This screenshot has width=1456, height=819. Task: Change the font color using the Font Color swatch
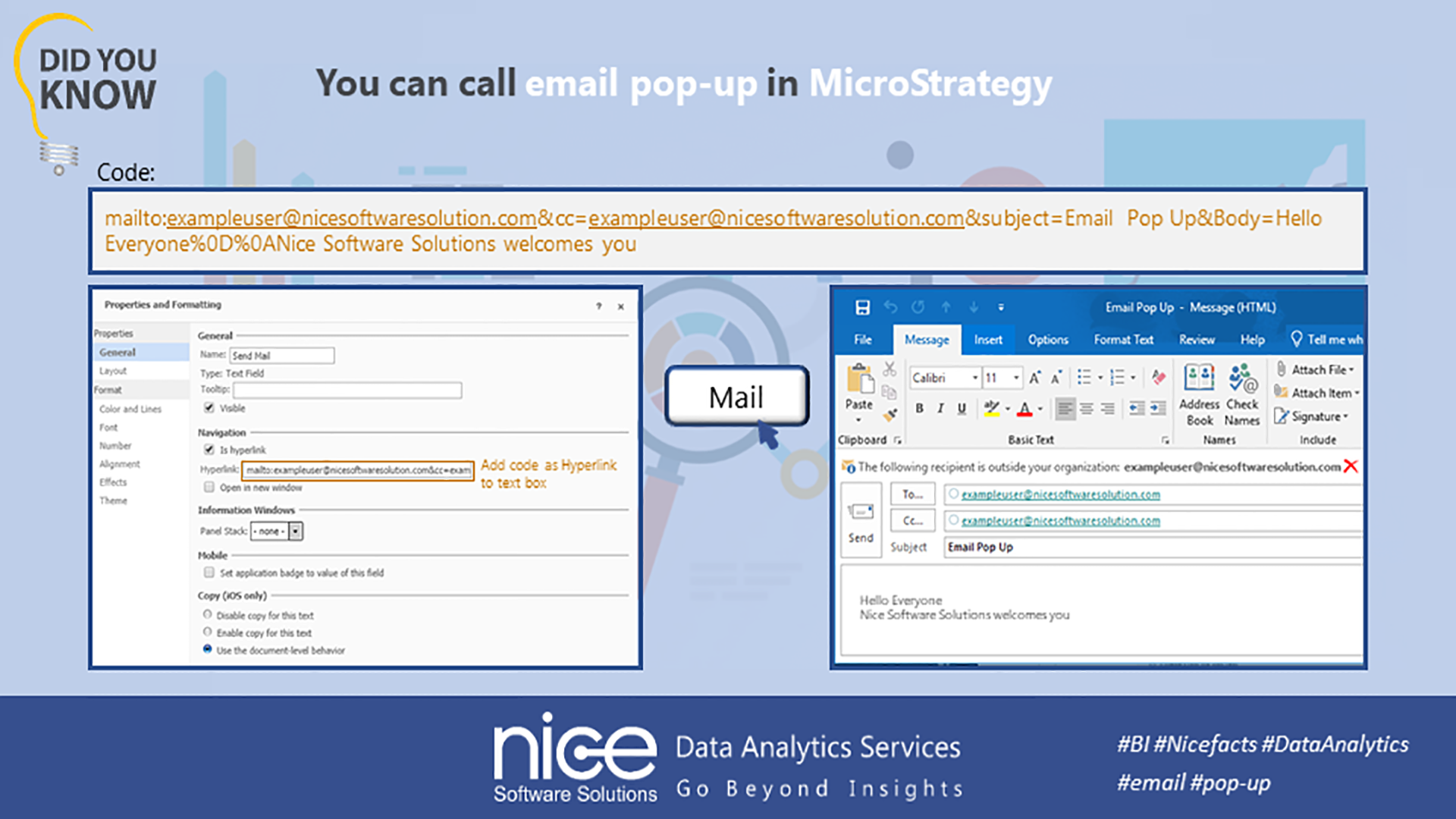click(1024, 409)
